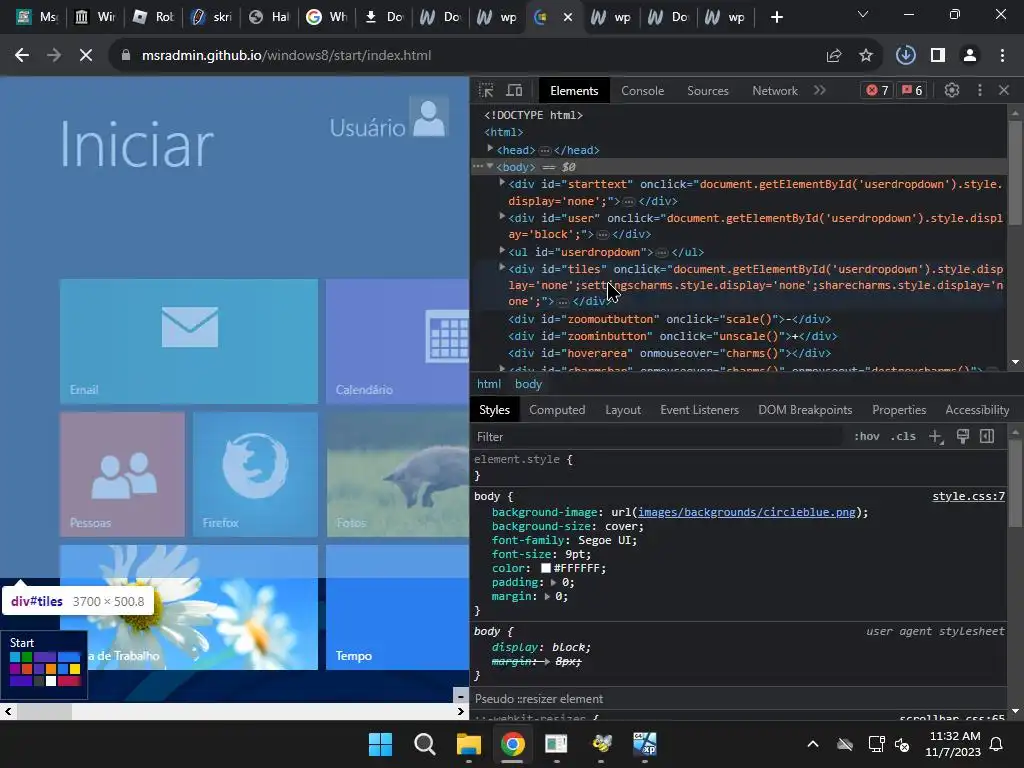Open DevTools settings gear
The width and height of the screenshot is (1024, 768).
[952, 90]
